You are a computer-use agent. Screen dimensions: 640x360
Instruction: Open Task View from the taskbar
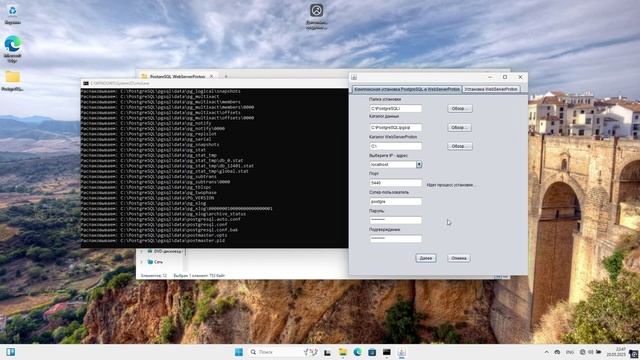(327, 352)
